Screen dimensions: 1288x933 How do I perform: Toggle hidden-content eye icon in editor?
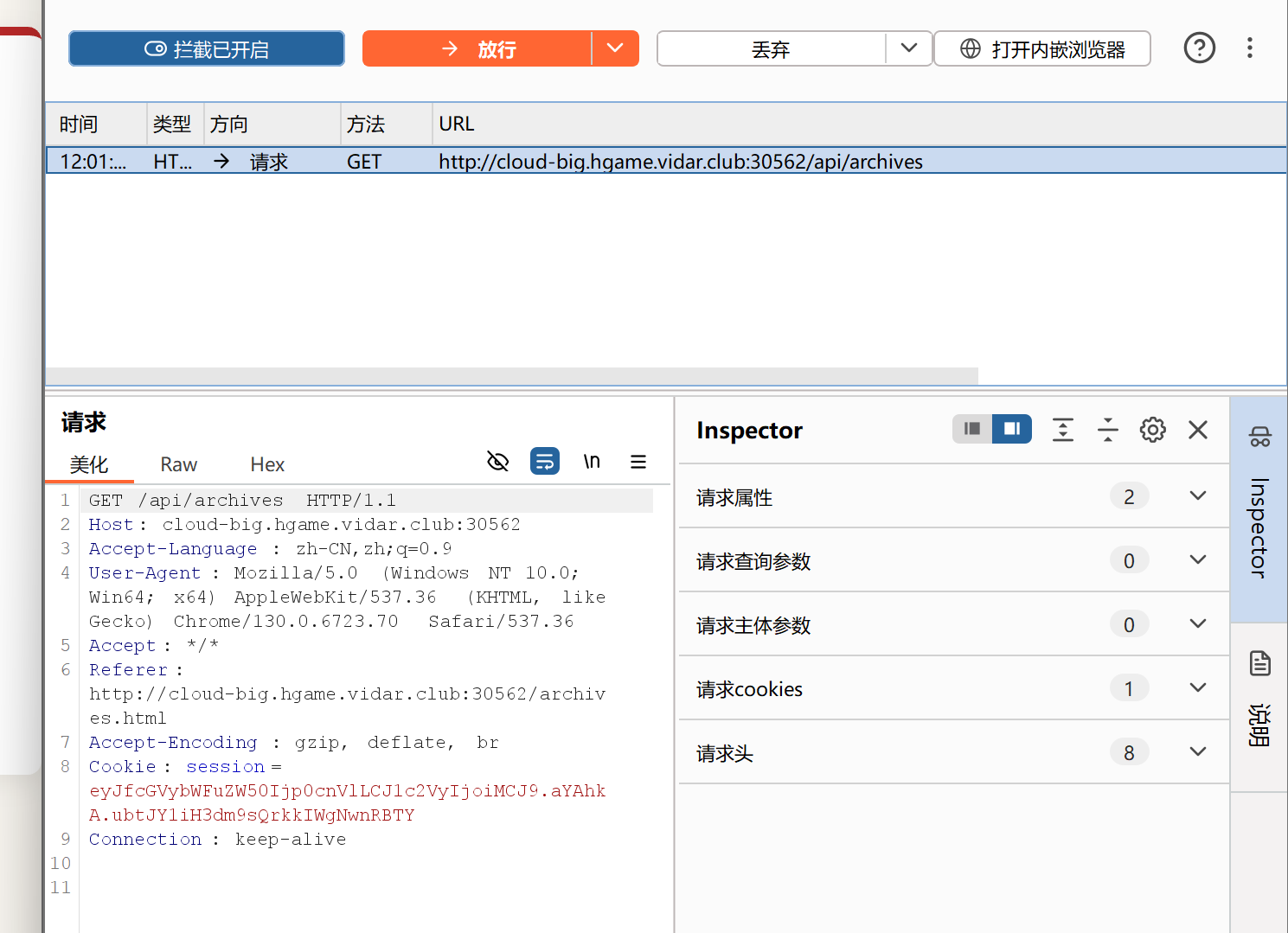(498, 462)
